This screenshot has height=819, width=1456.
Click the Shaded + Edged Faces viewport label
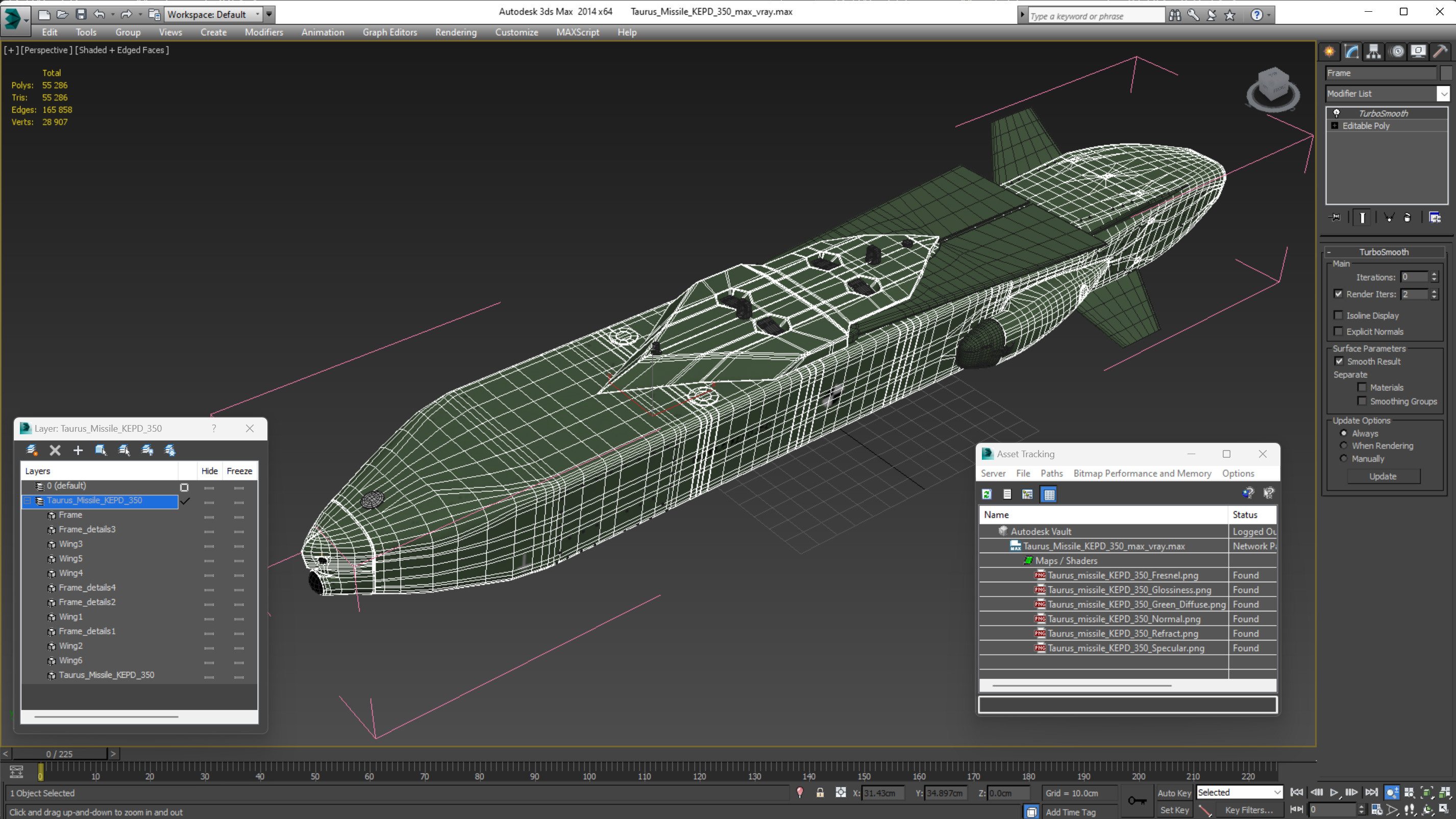pos(121,51)
